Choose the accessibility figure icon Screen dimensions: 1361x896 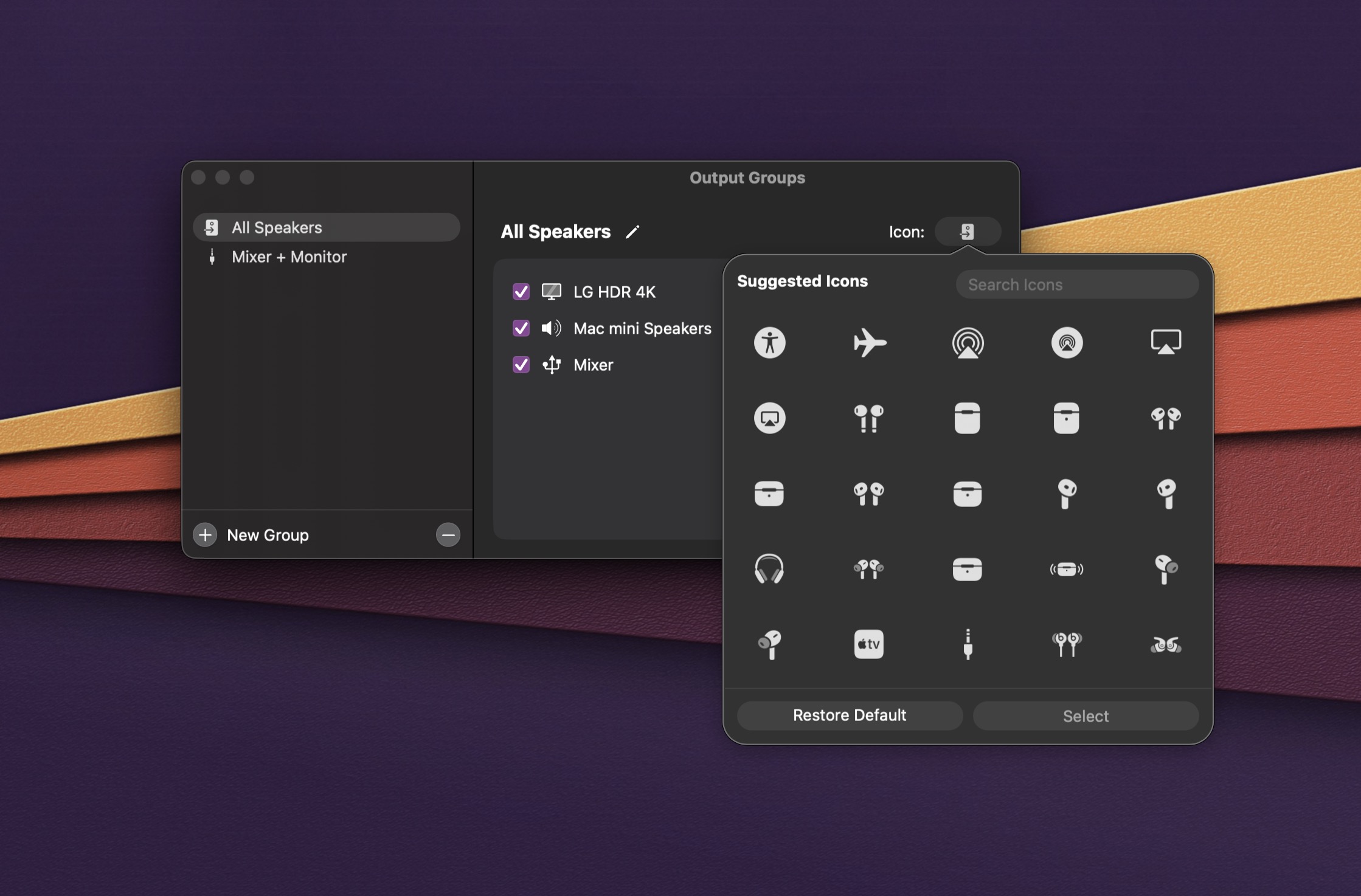pos(769,343)
